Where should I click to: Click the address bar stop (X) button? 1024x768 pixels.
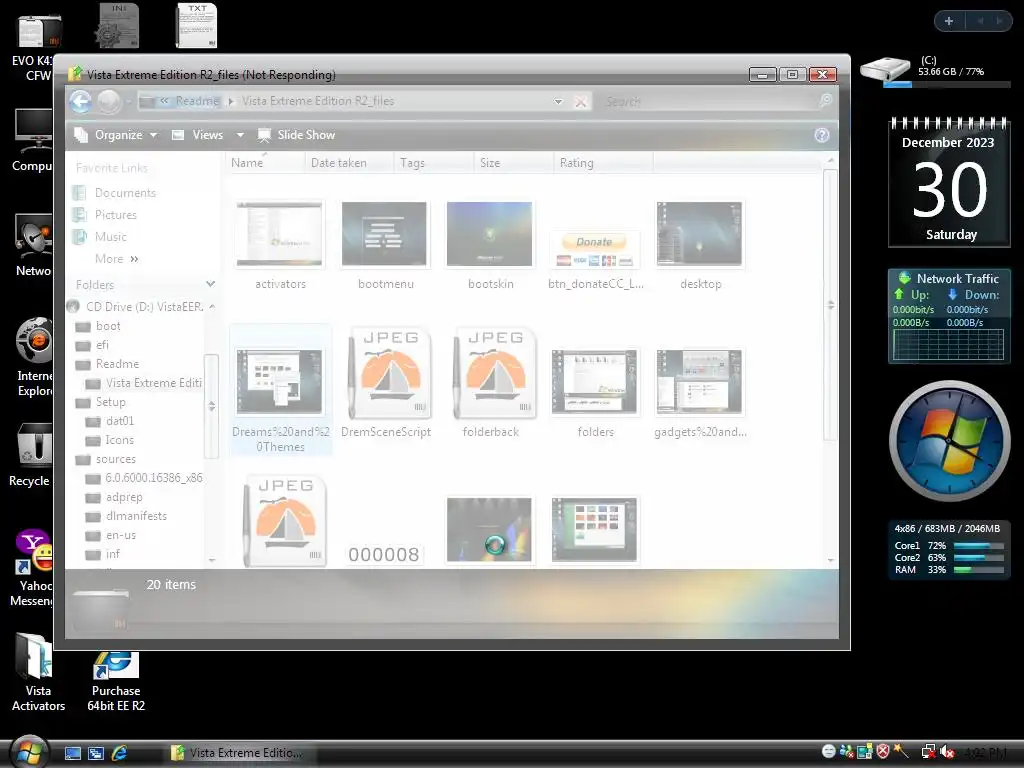pyautogui.click(x=581, y=101)
